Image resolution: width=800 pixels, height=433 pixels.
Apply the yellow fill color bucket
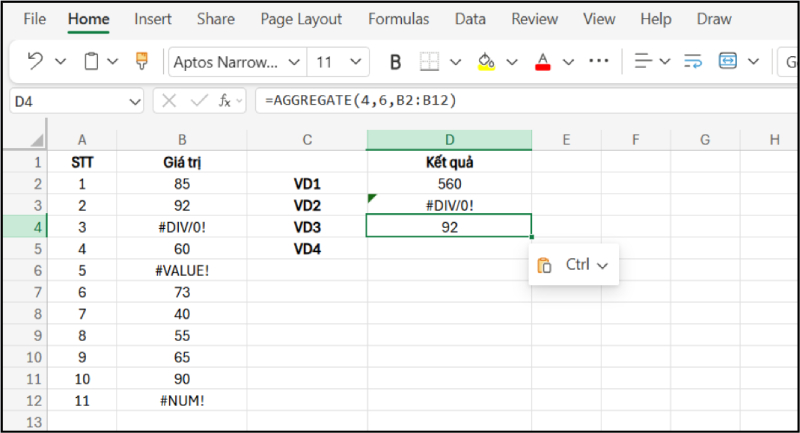point(486,62)
